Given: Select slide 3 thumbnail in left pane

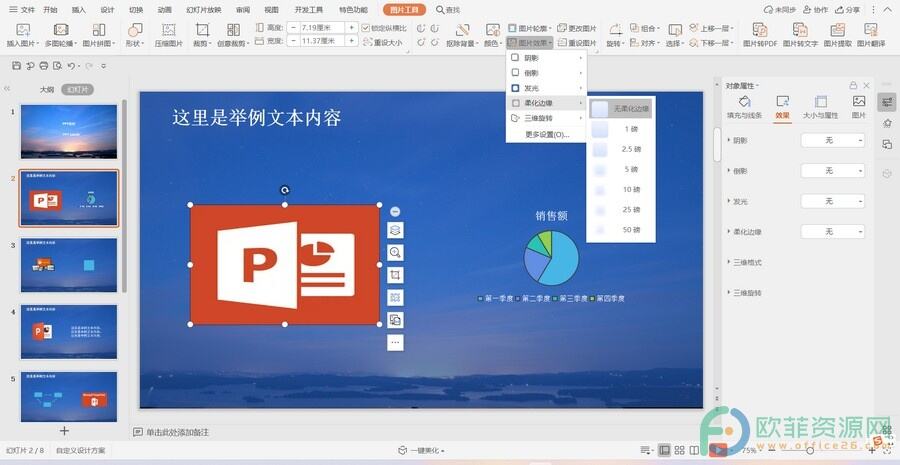Looking at the screenshot, I should point(69,265).
